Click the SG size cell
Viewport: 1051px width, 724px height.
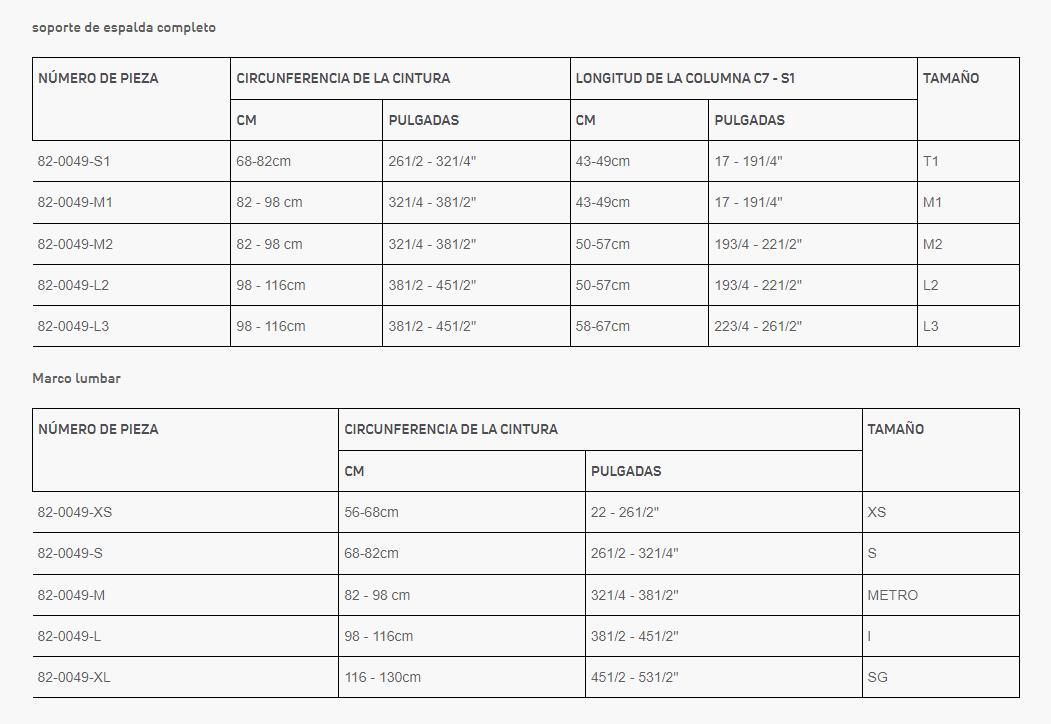click(877, 678)
